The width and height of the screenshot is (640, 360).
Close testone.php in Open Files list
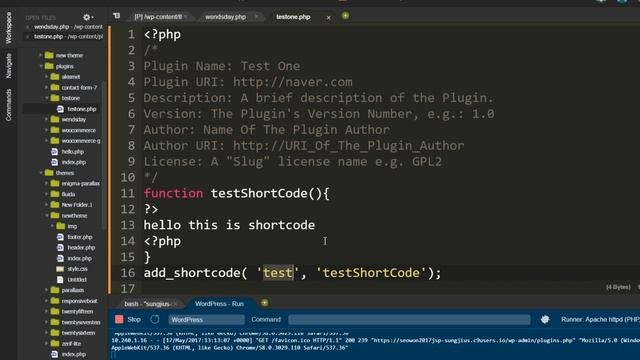coord(27,37)
